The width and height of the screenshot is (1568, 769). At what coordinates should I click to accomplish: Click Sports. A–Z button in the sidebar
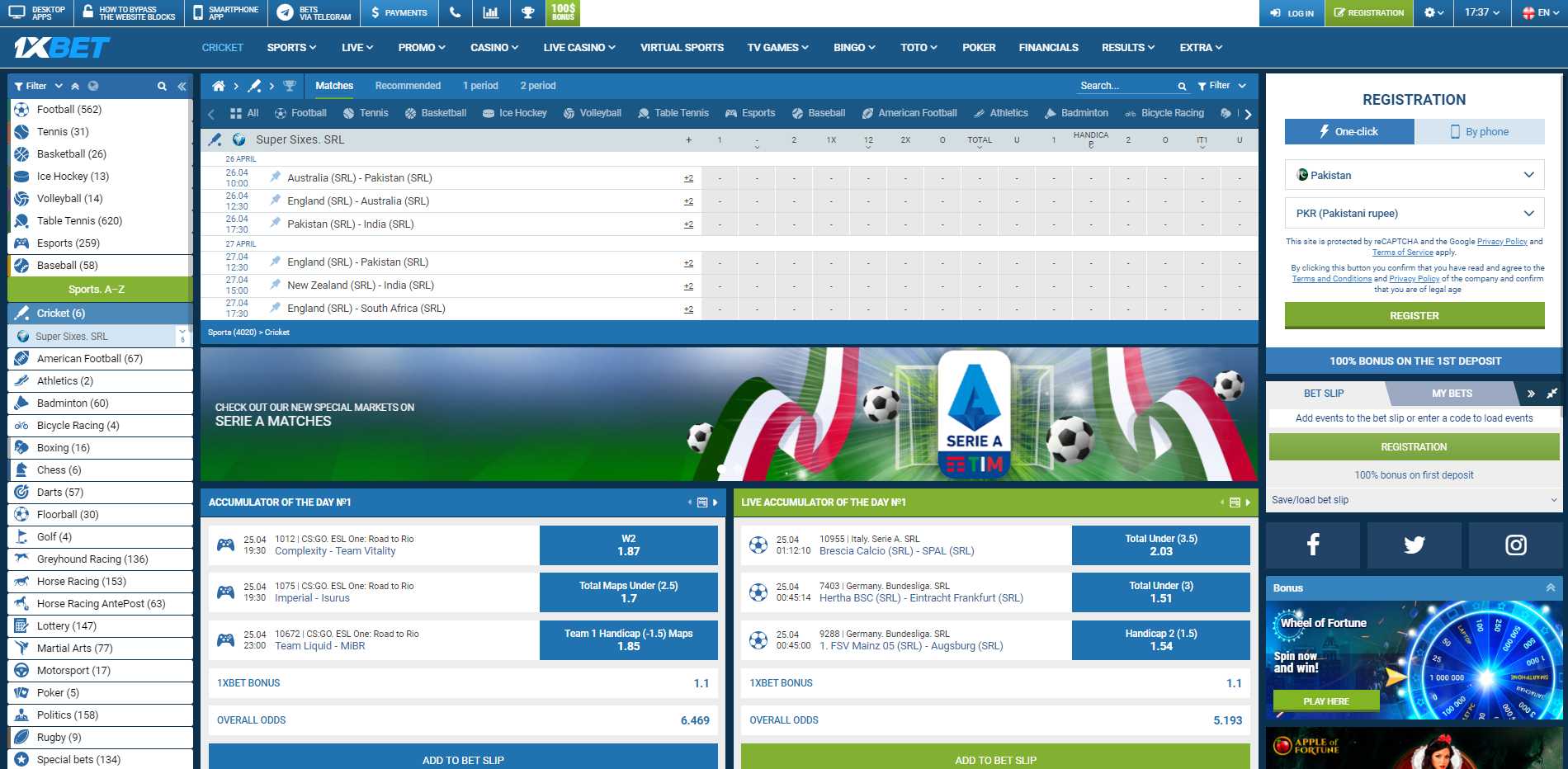99,290
